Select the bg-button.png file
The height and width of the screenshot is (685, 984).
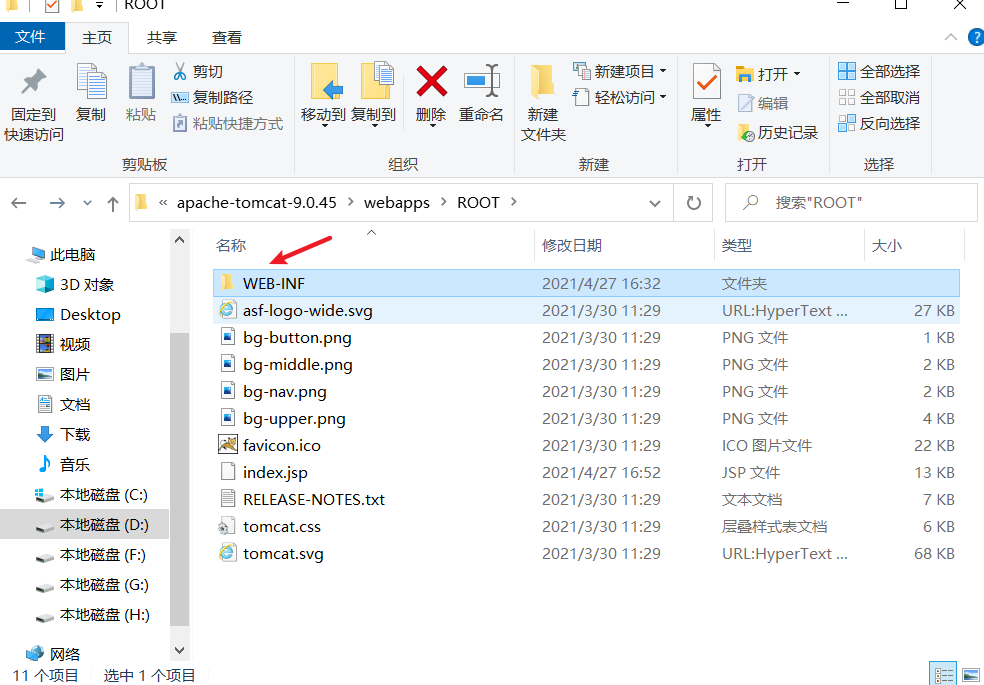tap(586, 337)
